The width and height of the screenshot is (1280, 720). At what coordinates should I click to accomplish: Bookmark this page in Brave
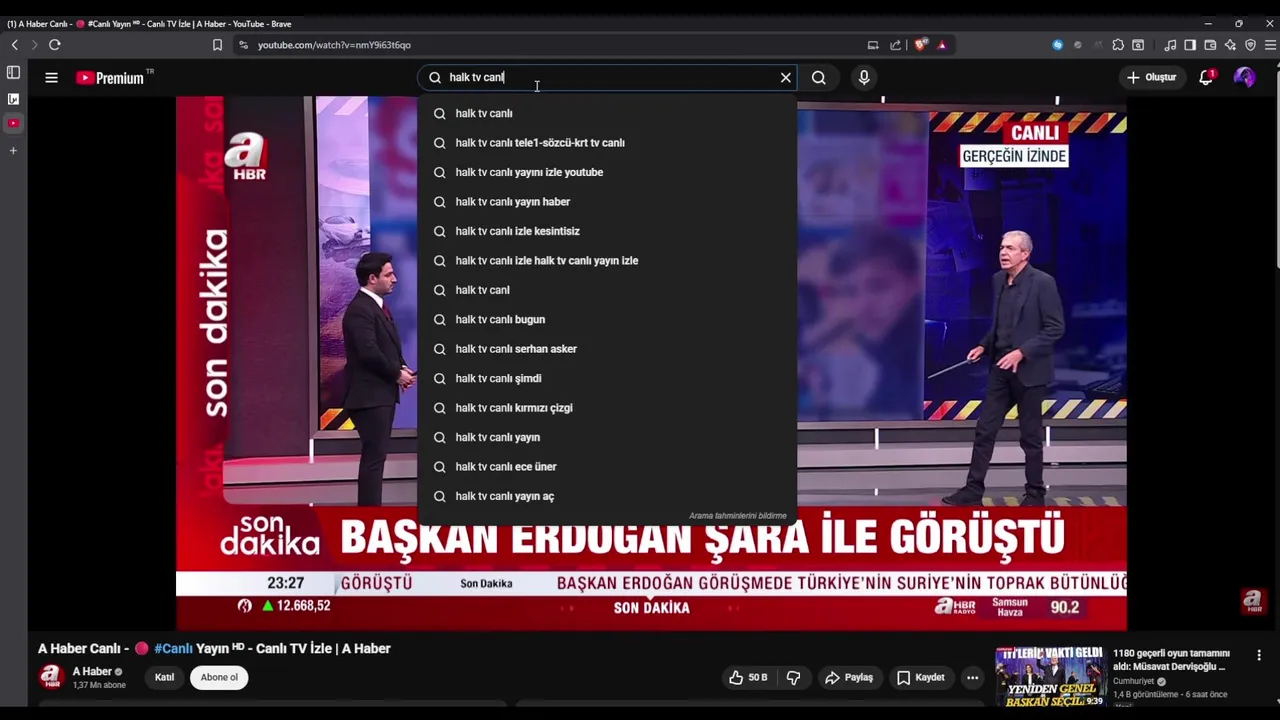click(217, 45)
